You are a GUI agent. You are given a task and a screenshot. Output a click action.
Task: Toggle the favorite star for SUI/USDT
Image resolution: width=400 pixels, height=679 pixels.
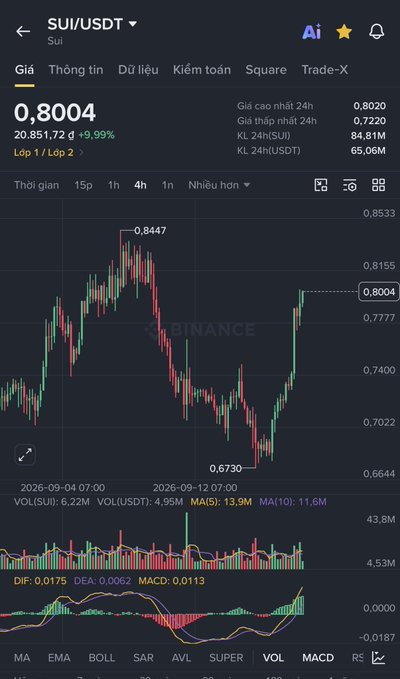344,32
